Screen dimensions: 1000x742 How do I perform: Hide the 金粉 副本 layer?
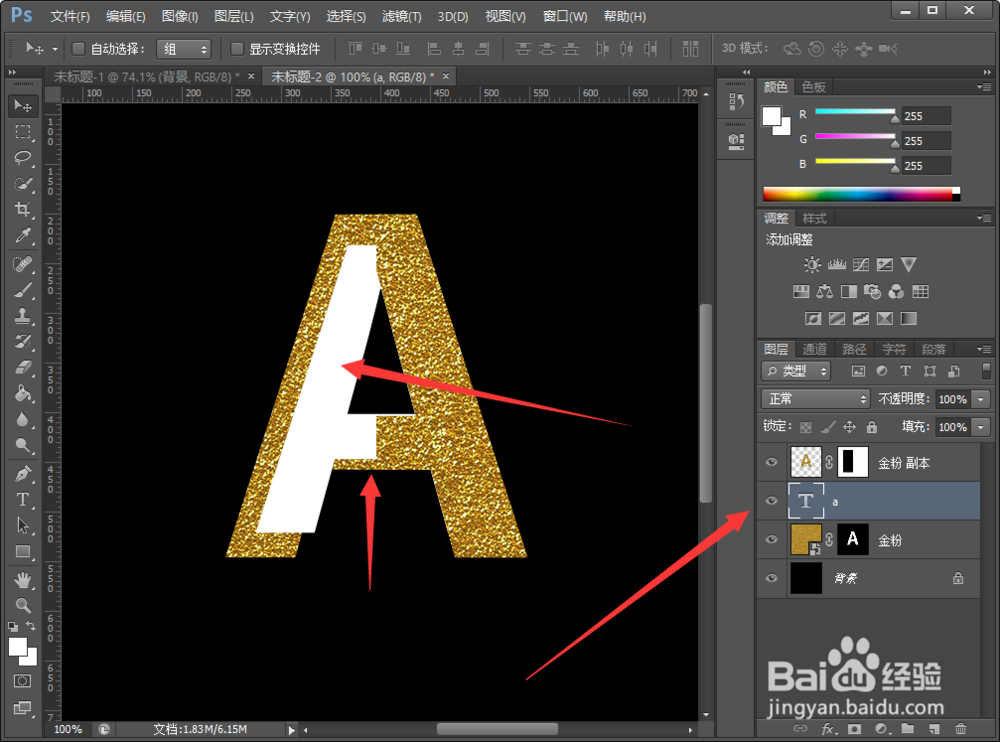tap(772, 462)
